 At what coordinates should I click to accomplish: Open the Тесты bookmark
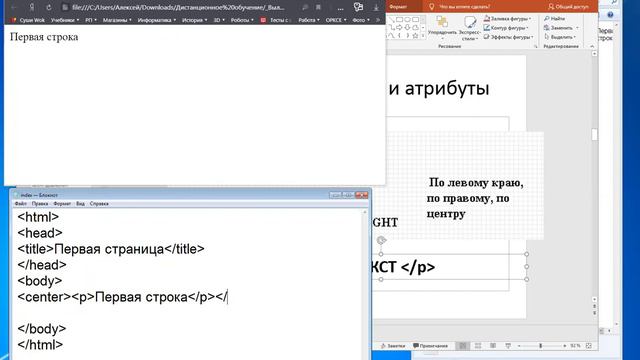[275, 20]
